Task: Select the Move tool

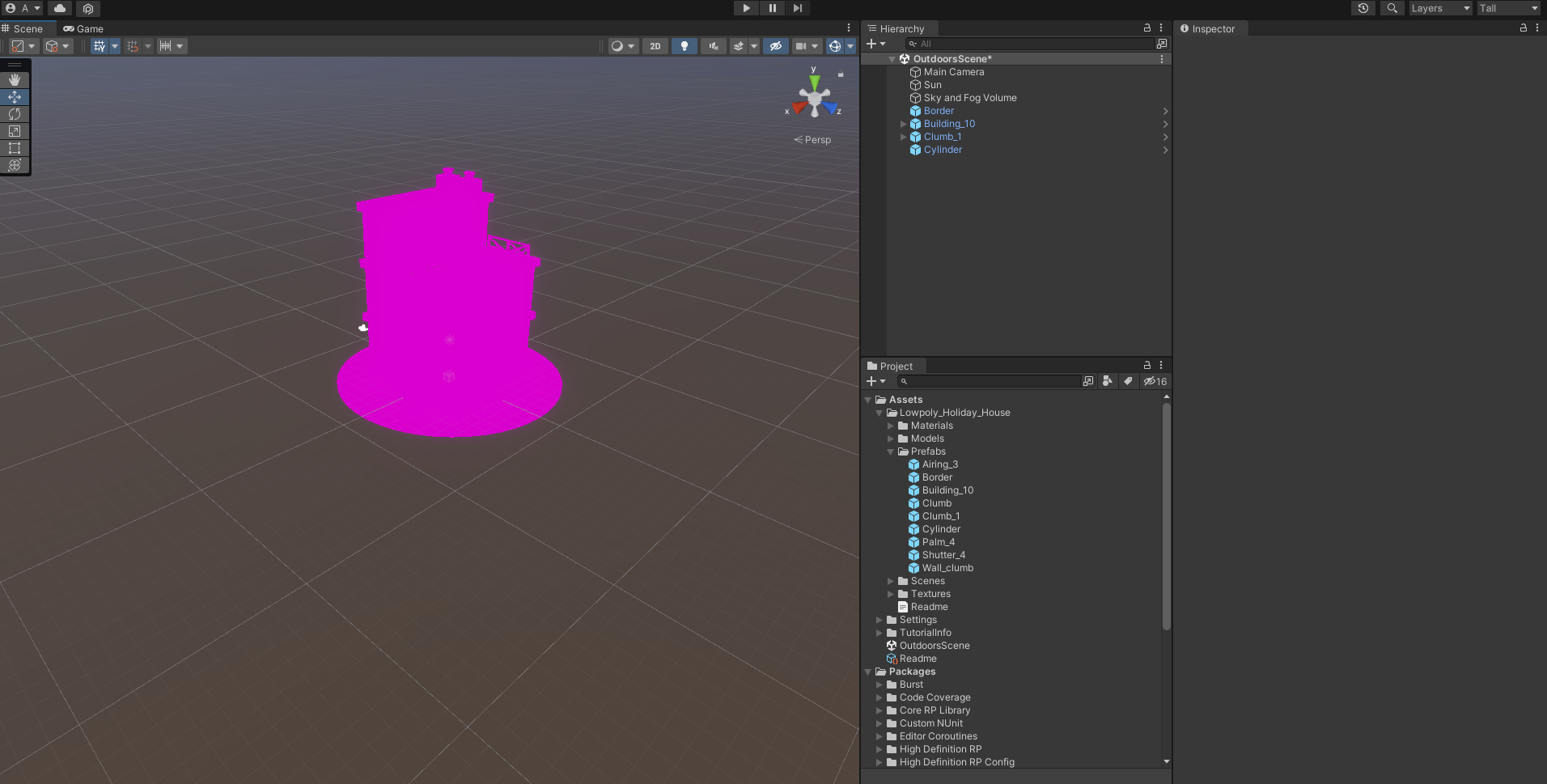Action: (15, 97)
